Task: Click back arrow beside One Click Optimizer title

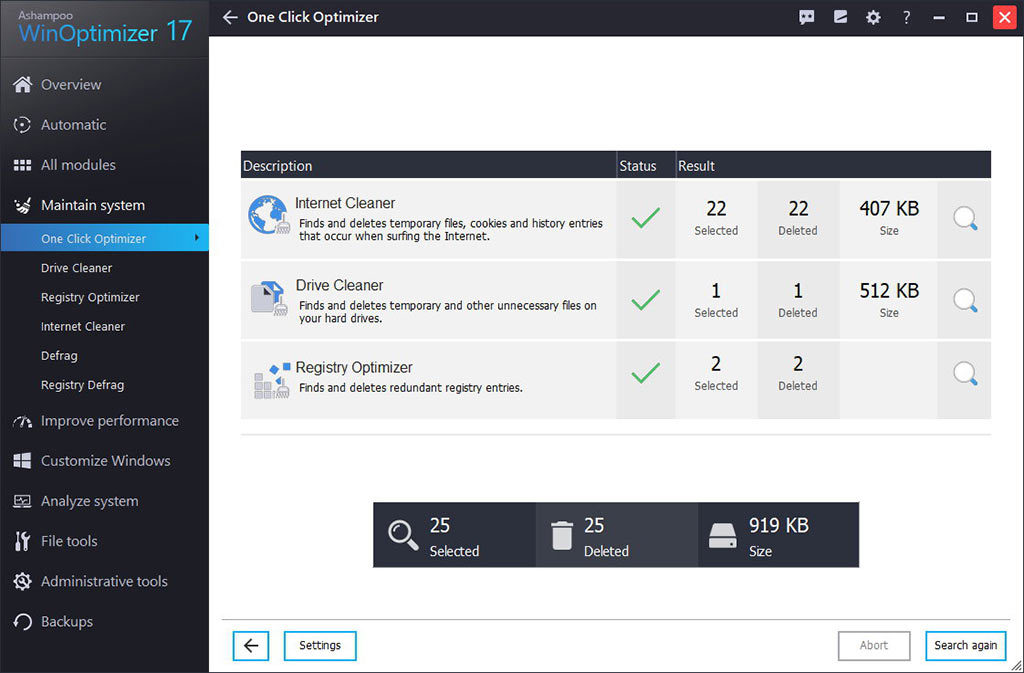Action: (x=231, y=17)
